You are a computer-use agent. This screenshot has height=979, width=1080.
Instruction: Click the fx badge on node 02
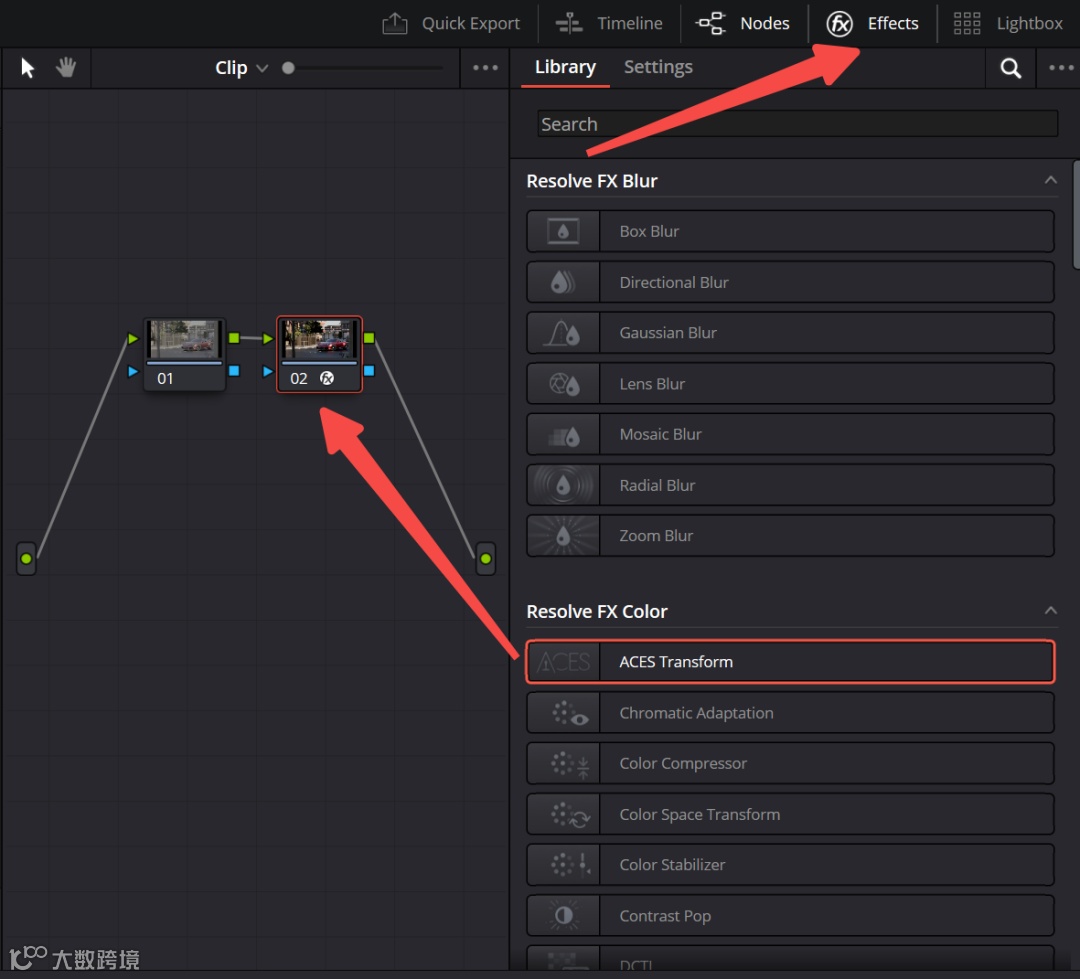327,378
